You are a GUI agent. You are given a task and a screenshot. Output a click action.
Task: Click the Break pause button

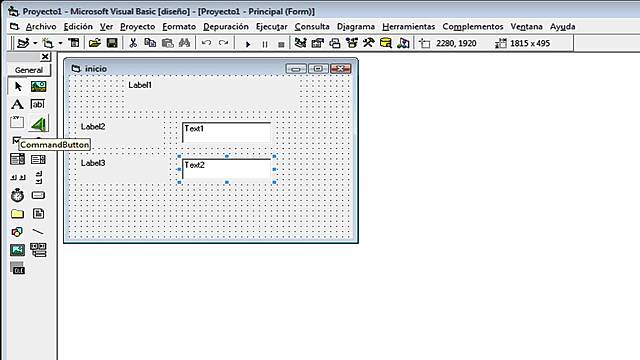pos(264,44)
